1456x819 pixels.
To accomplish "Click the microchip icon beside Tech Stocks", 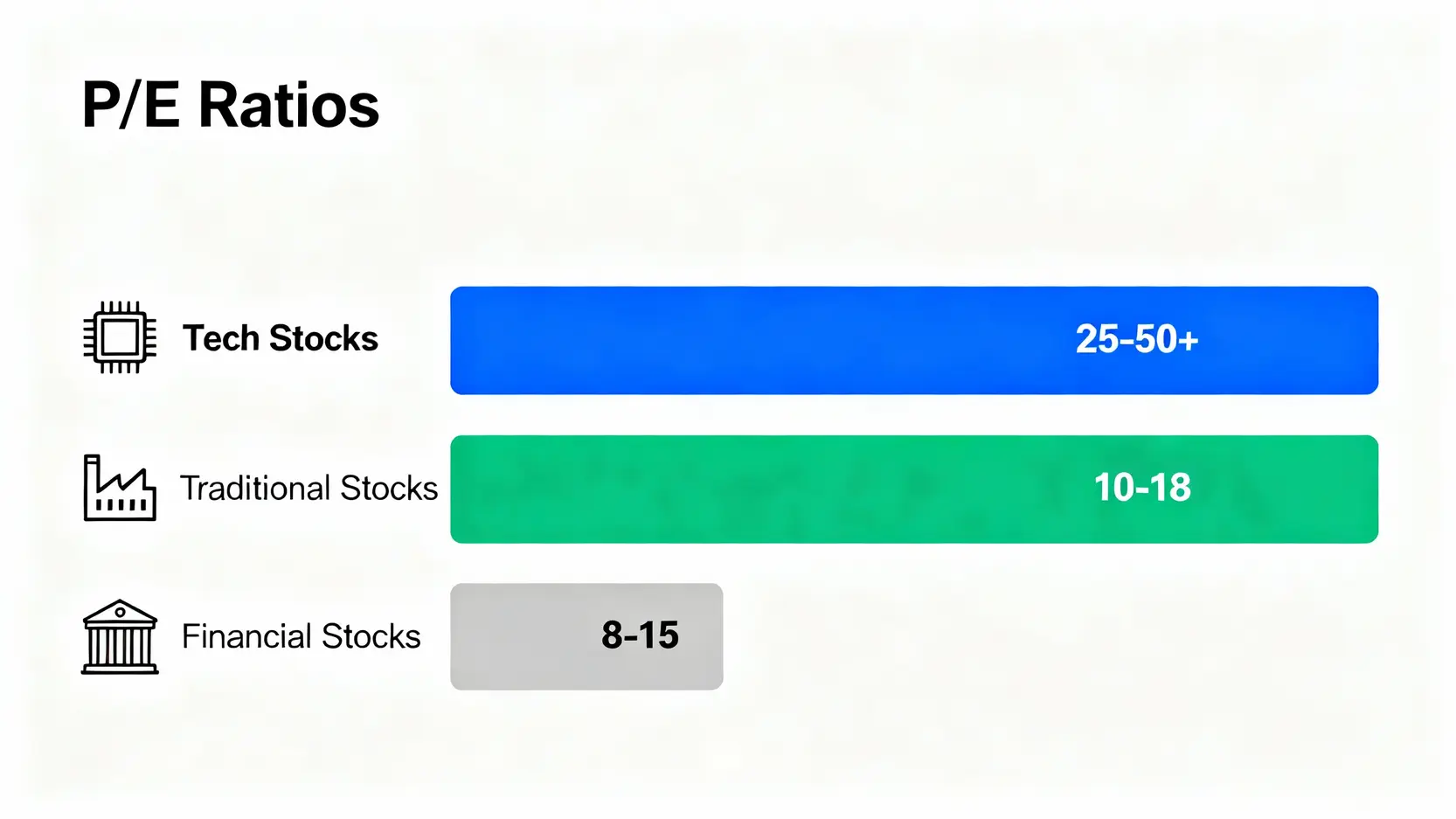I will 120,337.
